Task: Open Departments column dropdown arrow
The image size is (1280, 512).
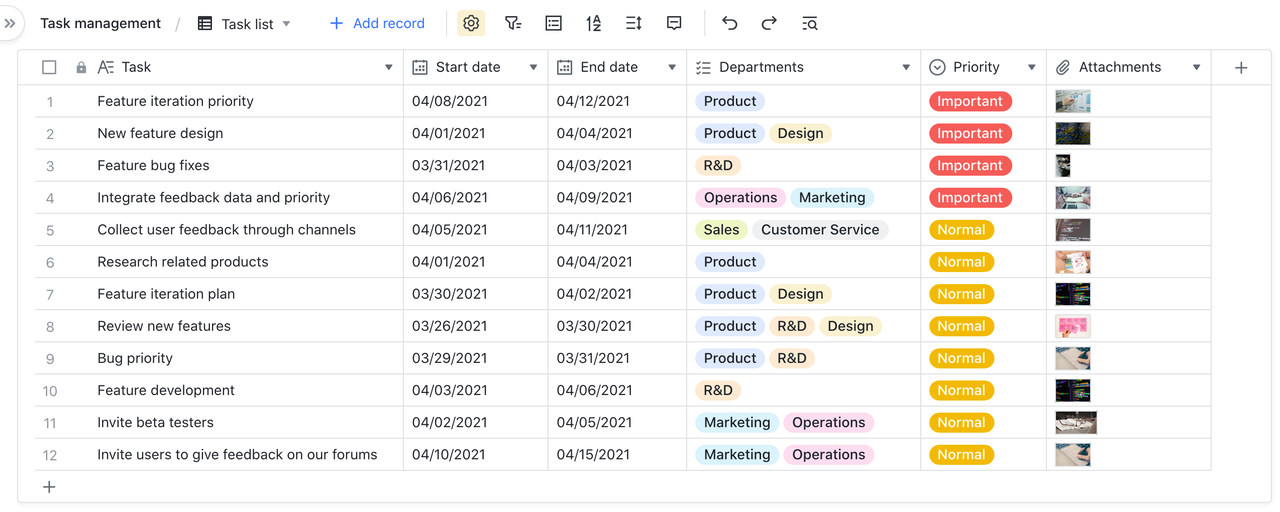Action: coord(906,67)
